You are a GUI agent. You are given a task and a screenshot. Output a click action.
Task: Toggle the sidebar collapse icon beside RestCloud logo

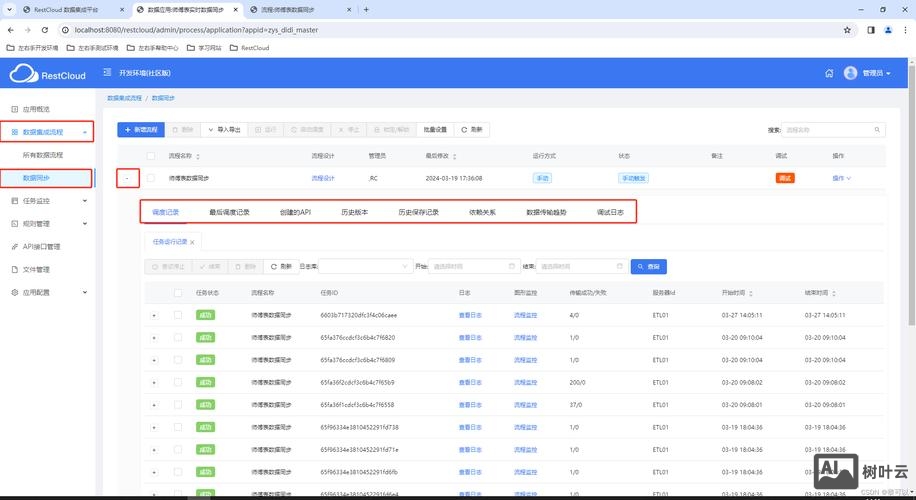(x=108, y=73)
